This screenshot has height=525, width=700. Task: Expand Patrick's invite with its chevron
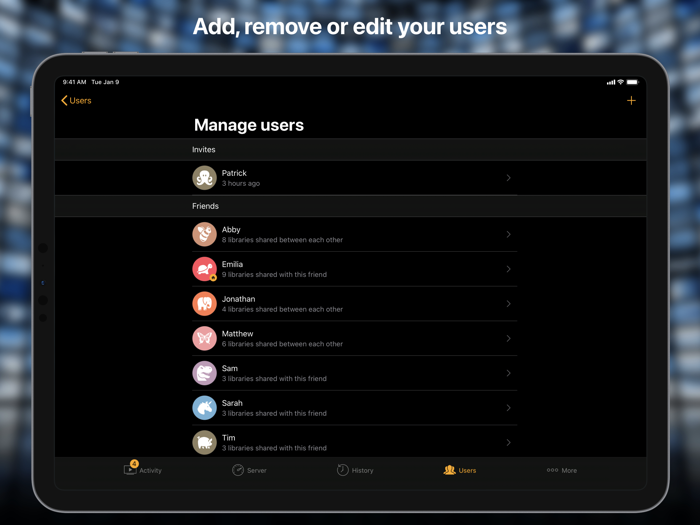pos(508,178)
